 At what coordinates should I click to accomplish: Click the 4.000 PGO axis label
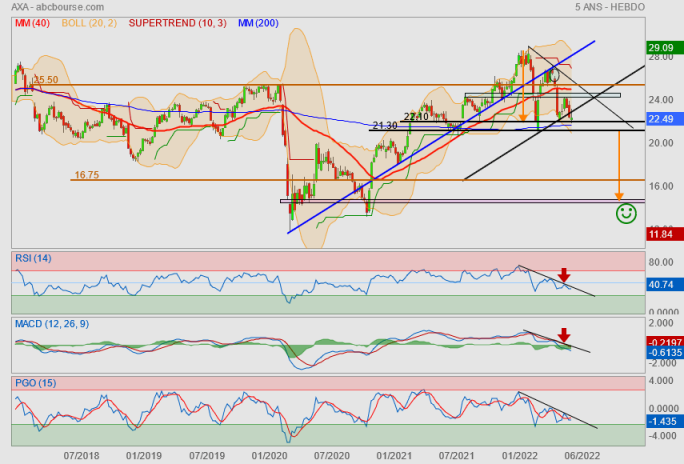point(661,381)
